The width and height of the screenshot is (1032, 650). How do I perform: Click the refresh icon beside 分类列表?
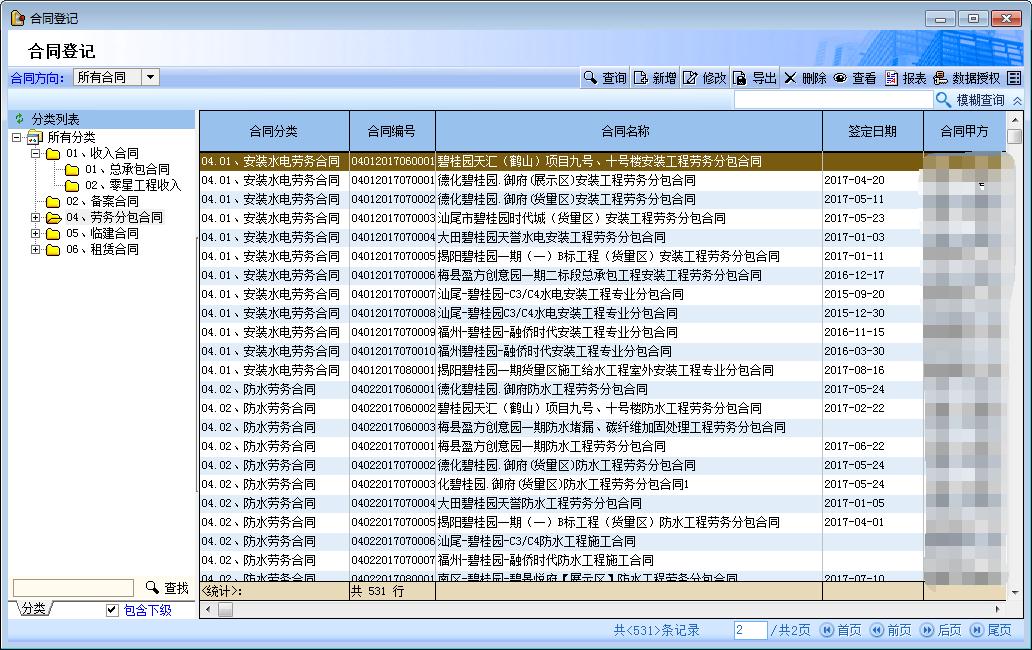tap(19, 119)
